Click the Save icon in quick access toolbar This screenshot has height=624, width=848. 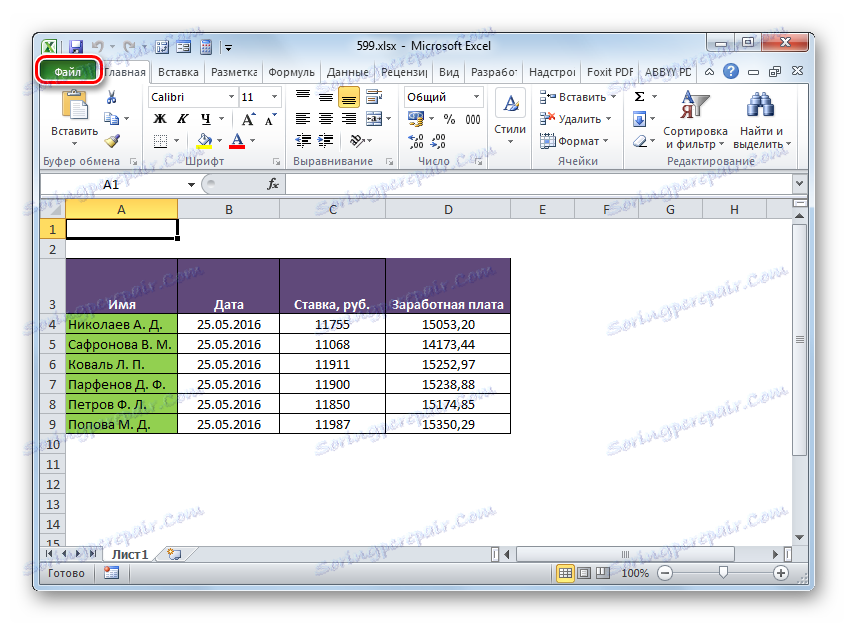pyautogui.click(x=76, y=47)
